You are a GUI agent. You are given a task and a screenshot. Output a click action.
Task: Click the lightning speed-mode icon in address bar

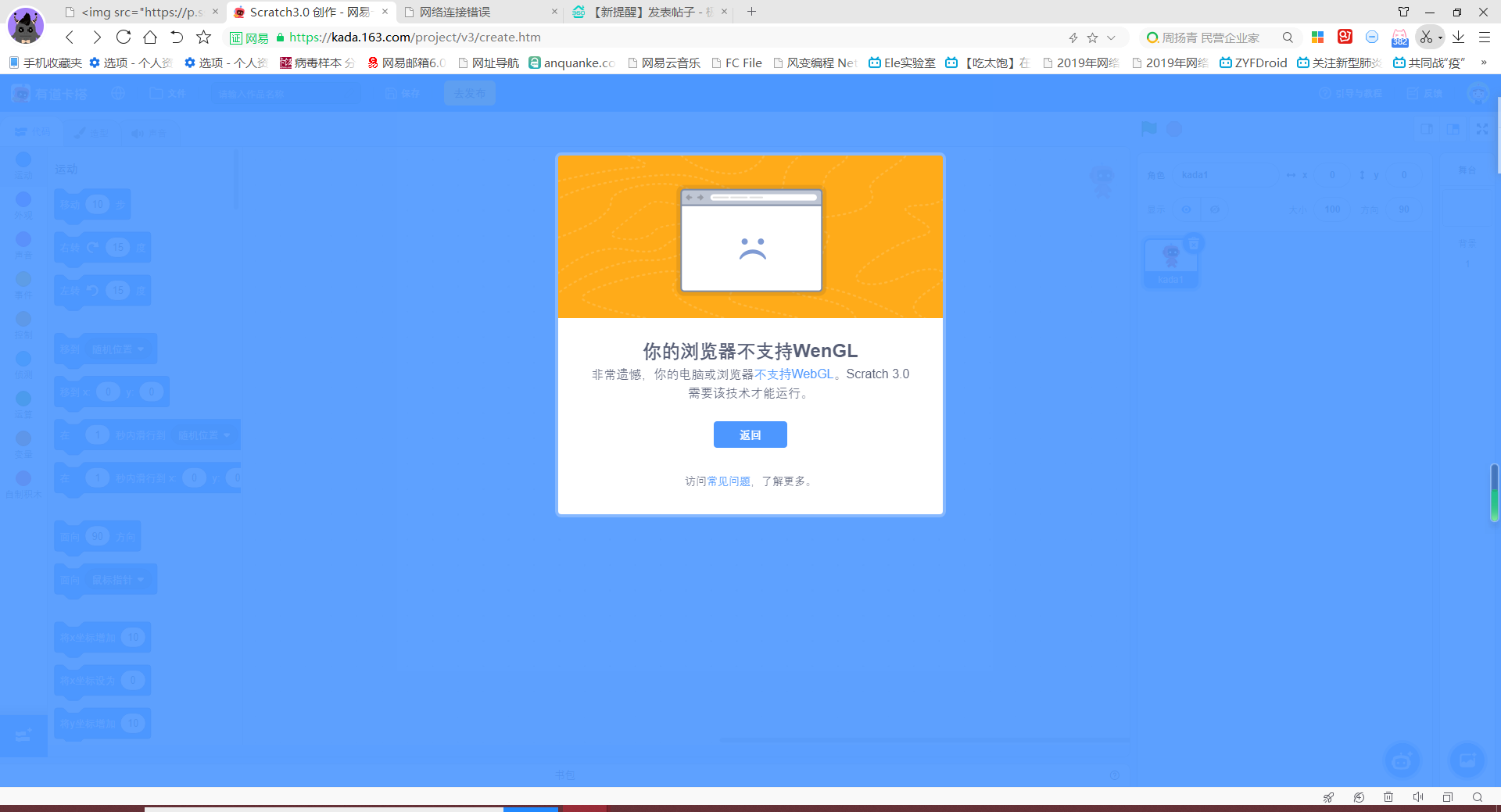click(x=1073, y=38)
